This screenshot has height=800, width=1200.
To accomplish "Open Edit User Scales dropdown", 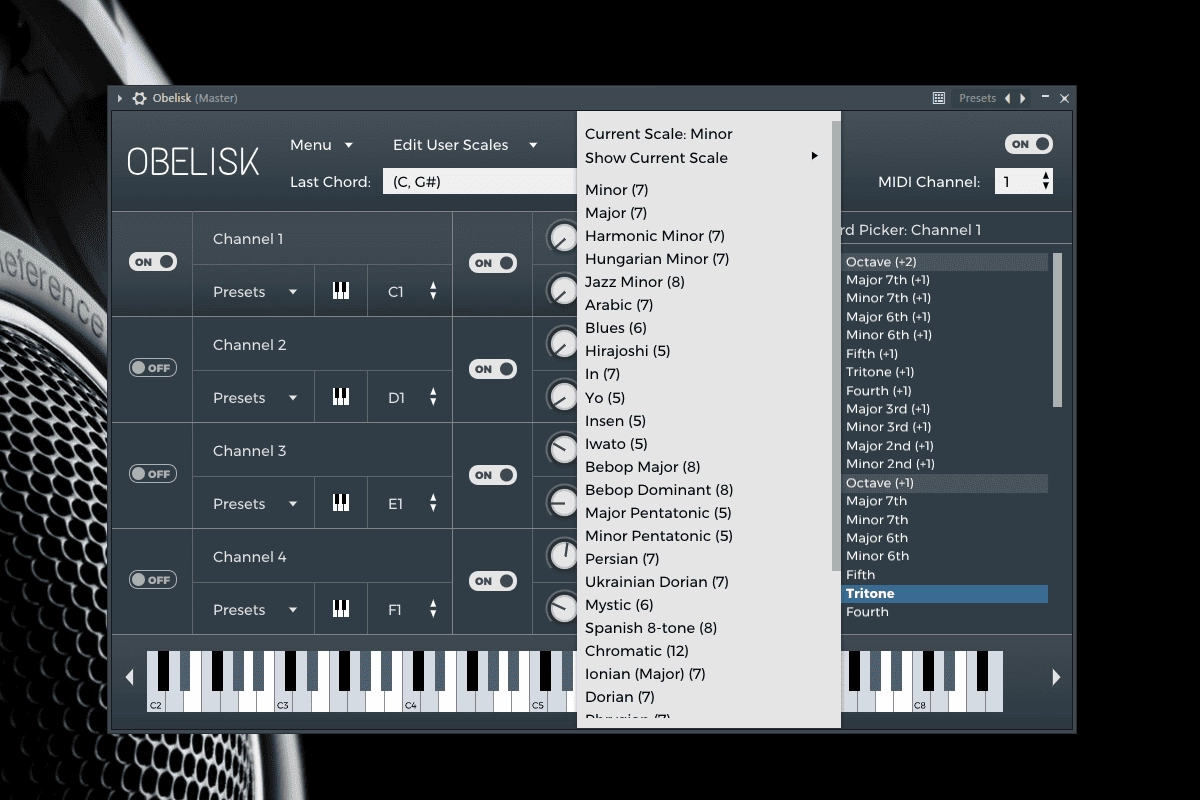I will 465,145.
